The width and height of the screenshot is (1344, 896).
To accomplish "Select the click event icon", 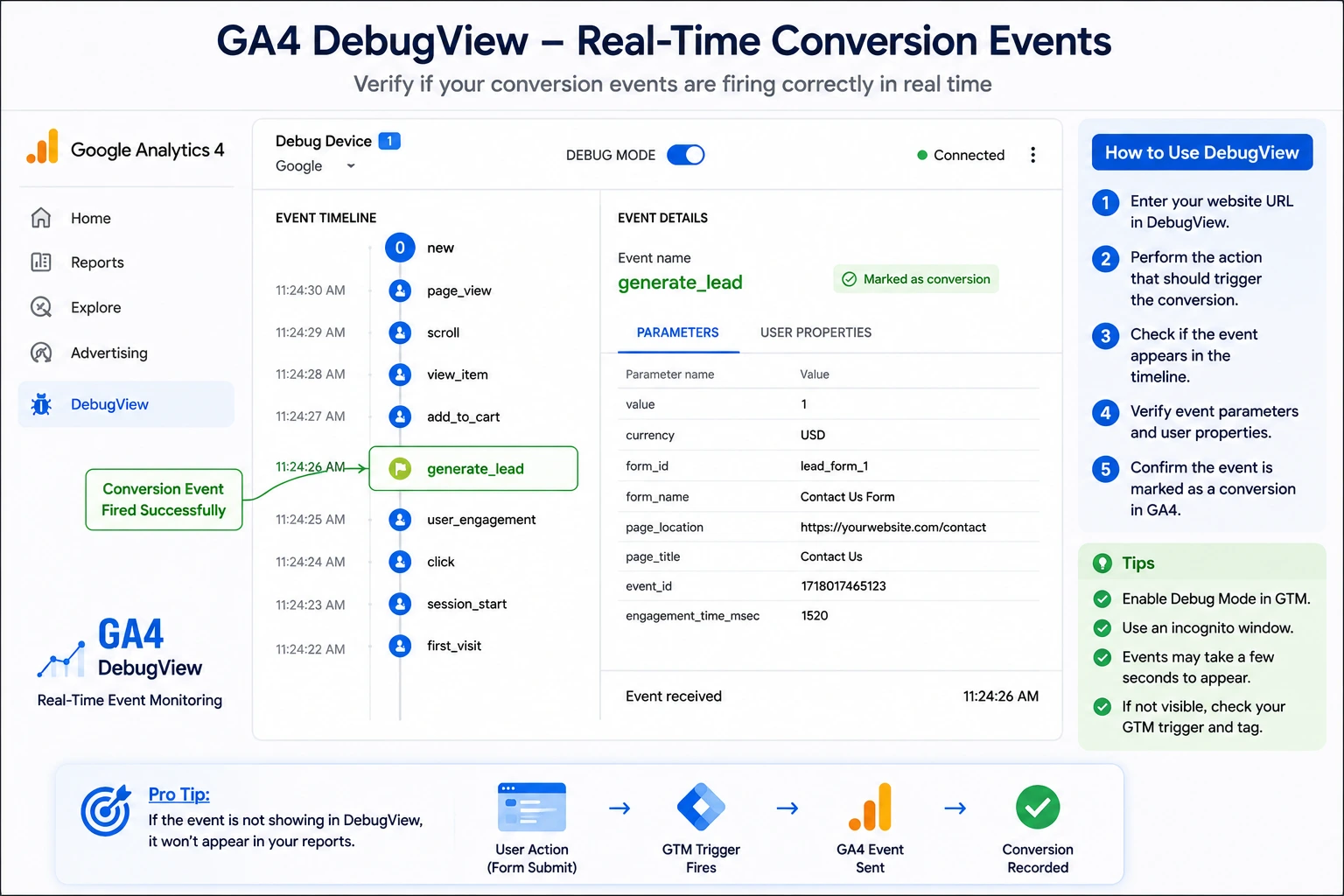I will (400, 562).
